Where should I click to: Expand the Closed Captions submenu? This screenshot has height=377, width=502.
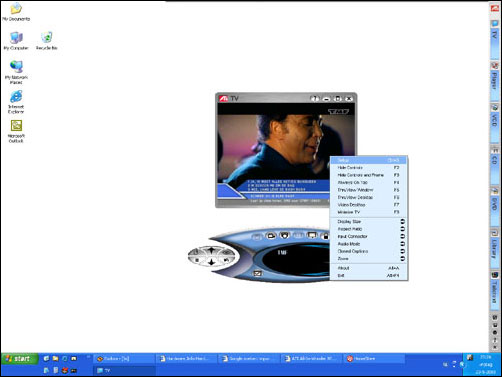[369, 251]
